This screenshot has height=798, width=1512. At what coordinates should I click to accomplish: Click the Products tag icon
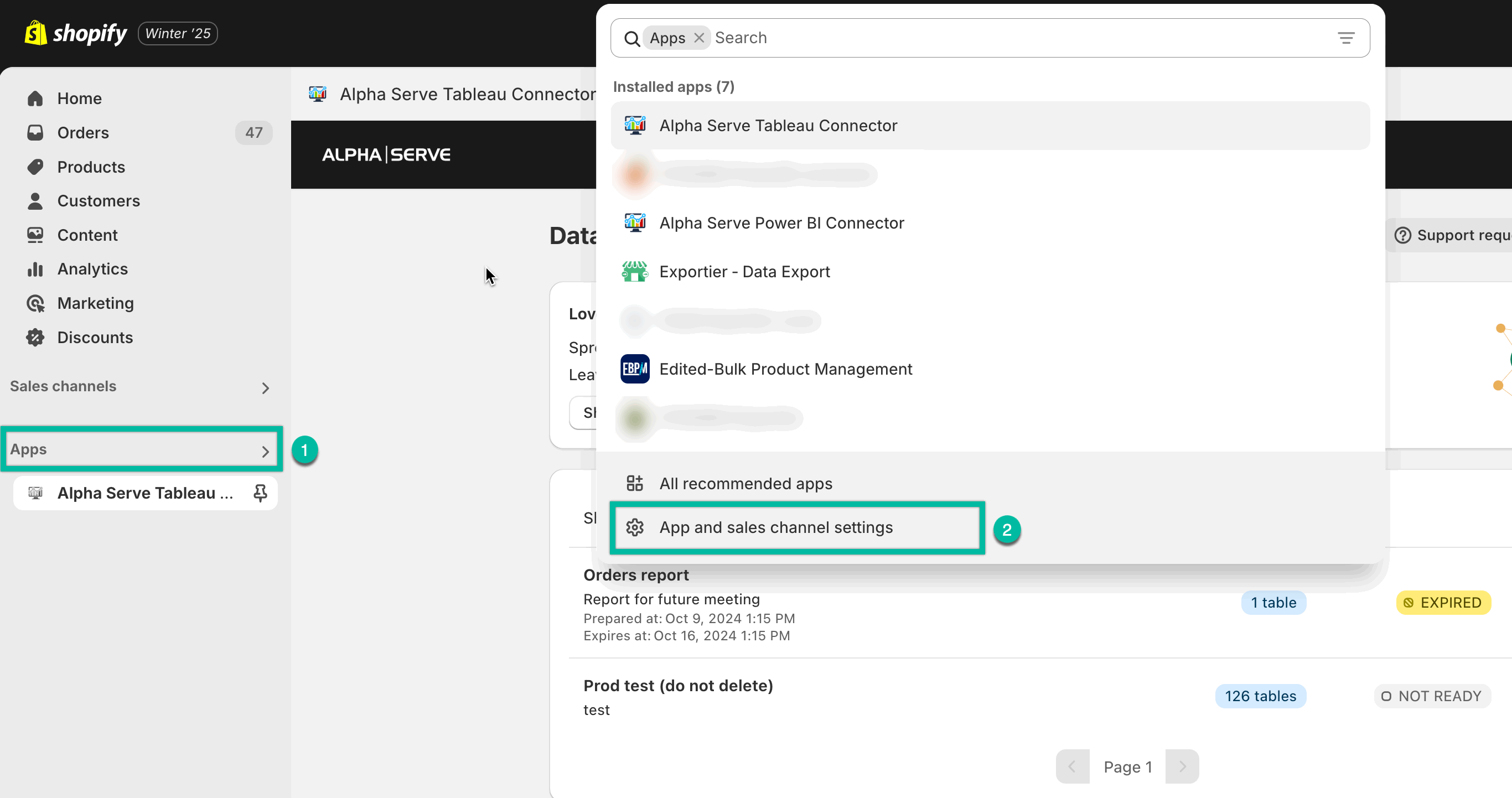[35, 167]
